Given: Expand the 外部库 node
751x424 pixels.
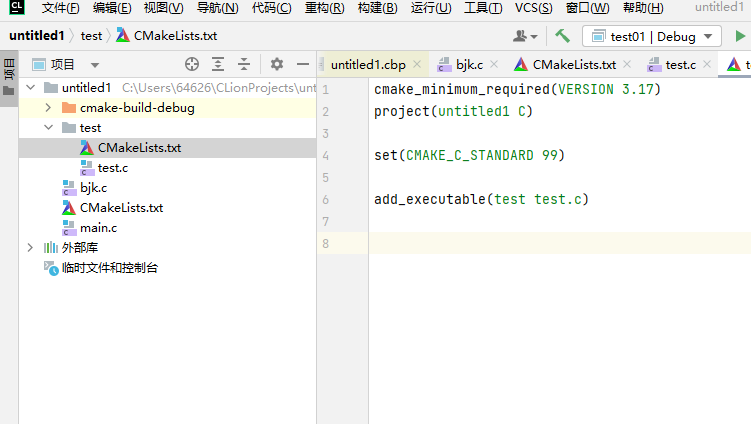Looking at the screenshot, I should pos(30,247).
